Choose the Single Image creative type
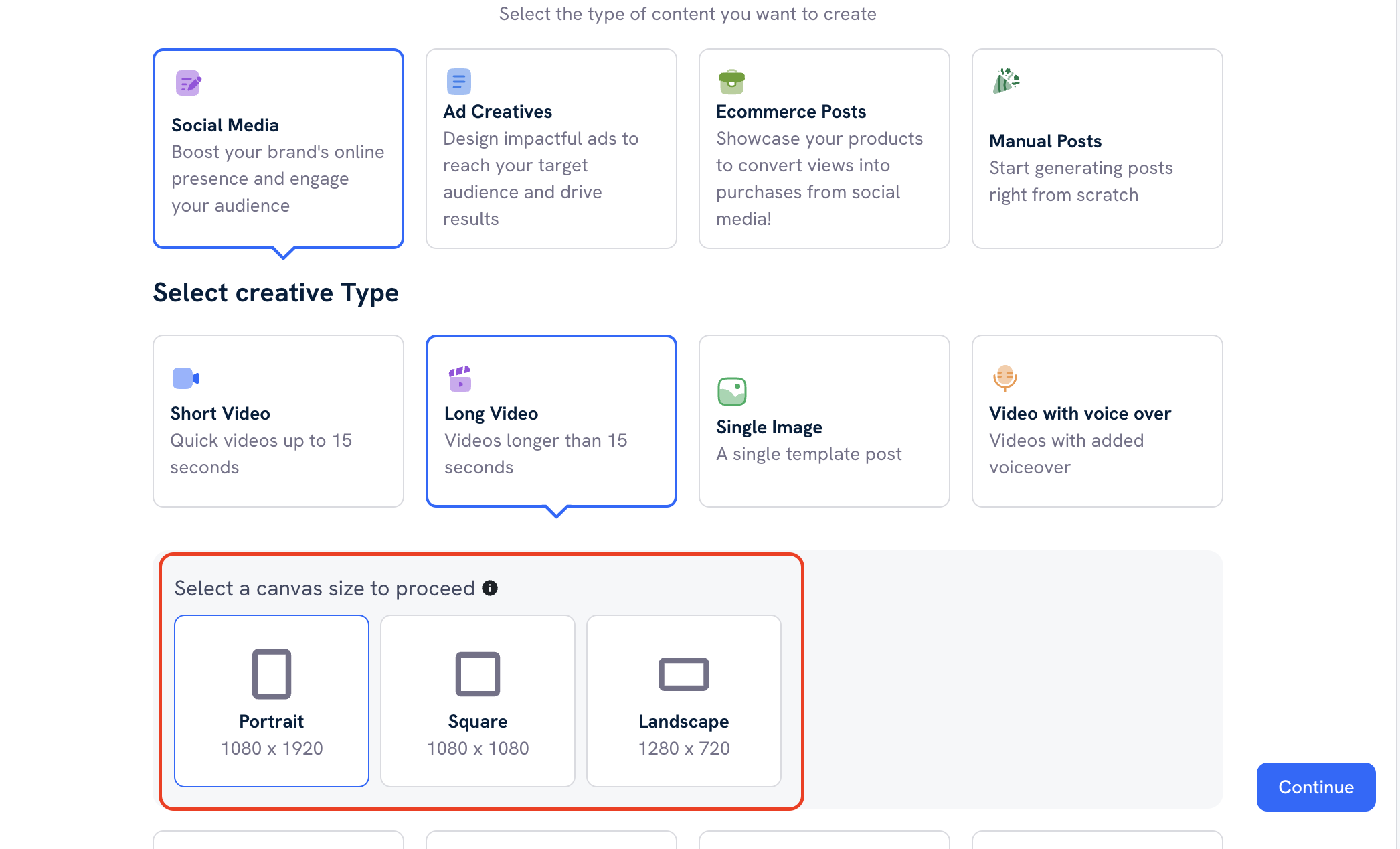 click(824, 421)
